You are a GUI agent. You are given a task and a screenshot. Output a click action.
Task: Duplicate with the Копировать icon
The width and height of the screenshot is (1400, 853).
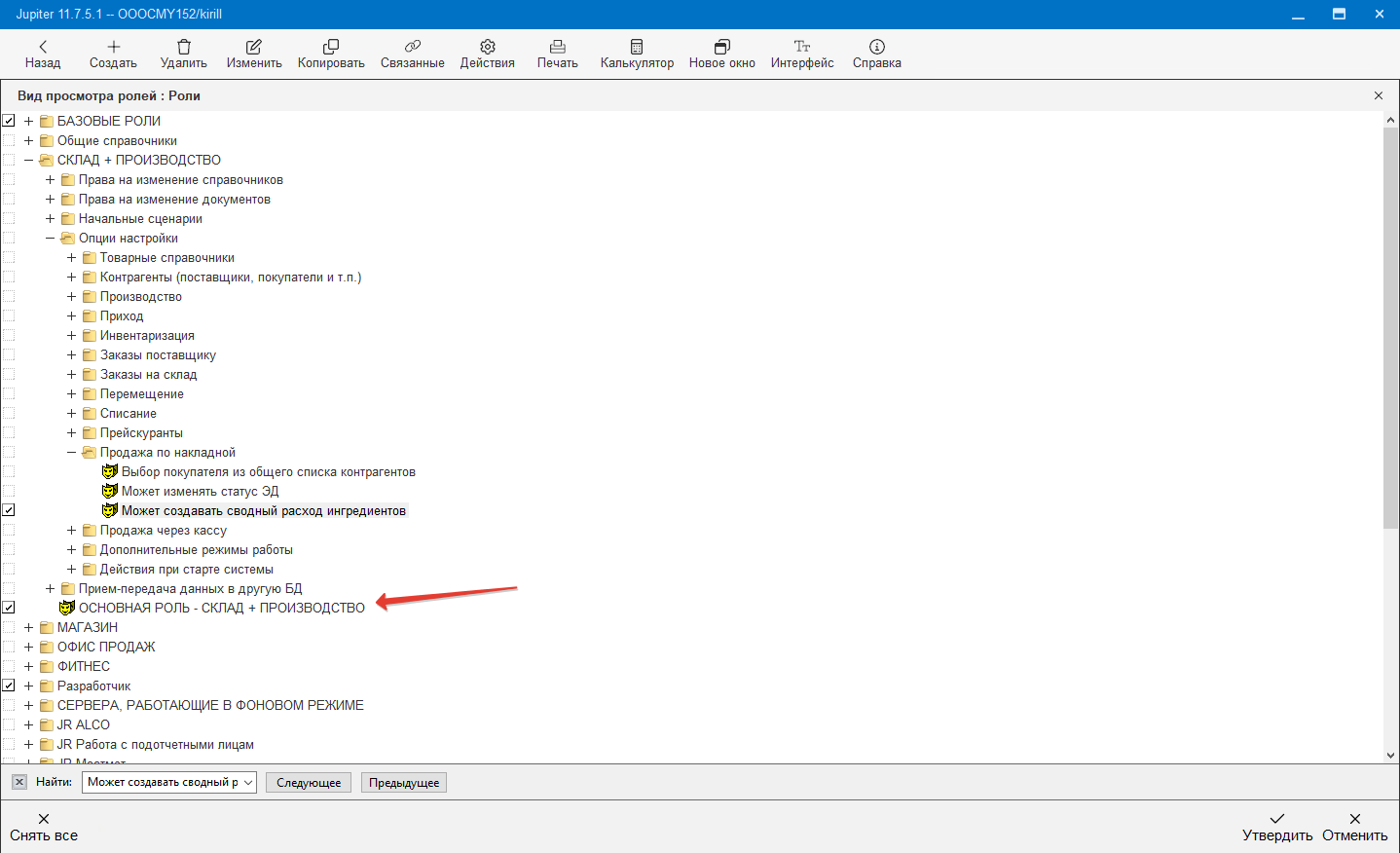pos(331,47)
